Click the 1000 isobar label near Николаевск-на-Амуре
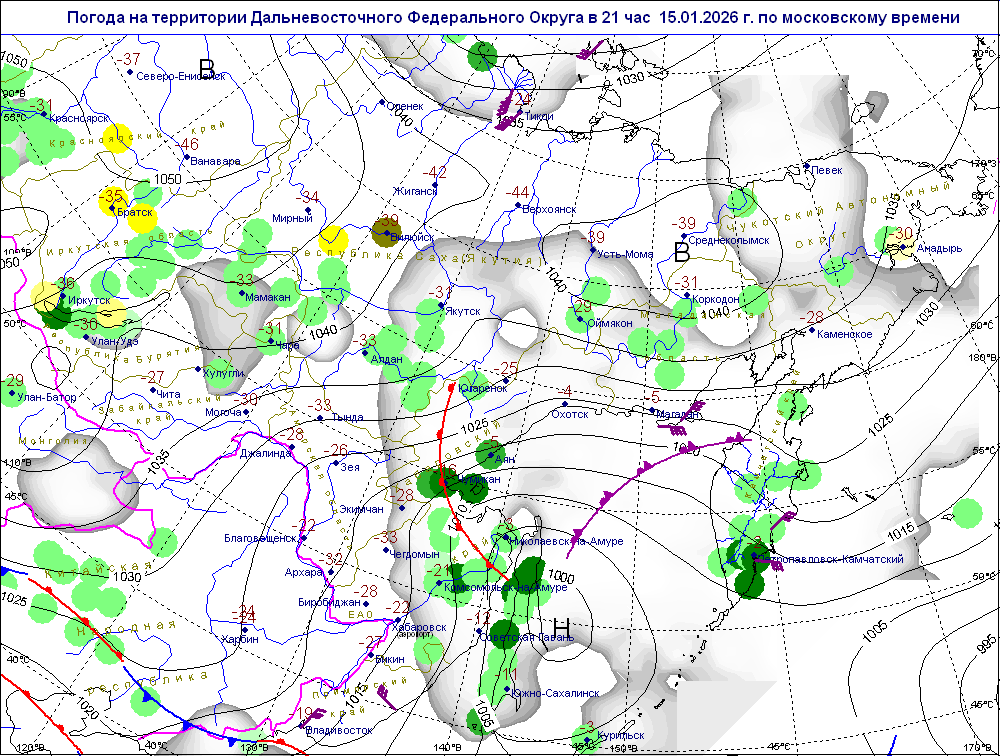The image size is (1000, 756). [561, 577]
